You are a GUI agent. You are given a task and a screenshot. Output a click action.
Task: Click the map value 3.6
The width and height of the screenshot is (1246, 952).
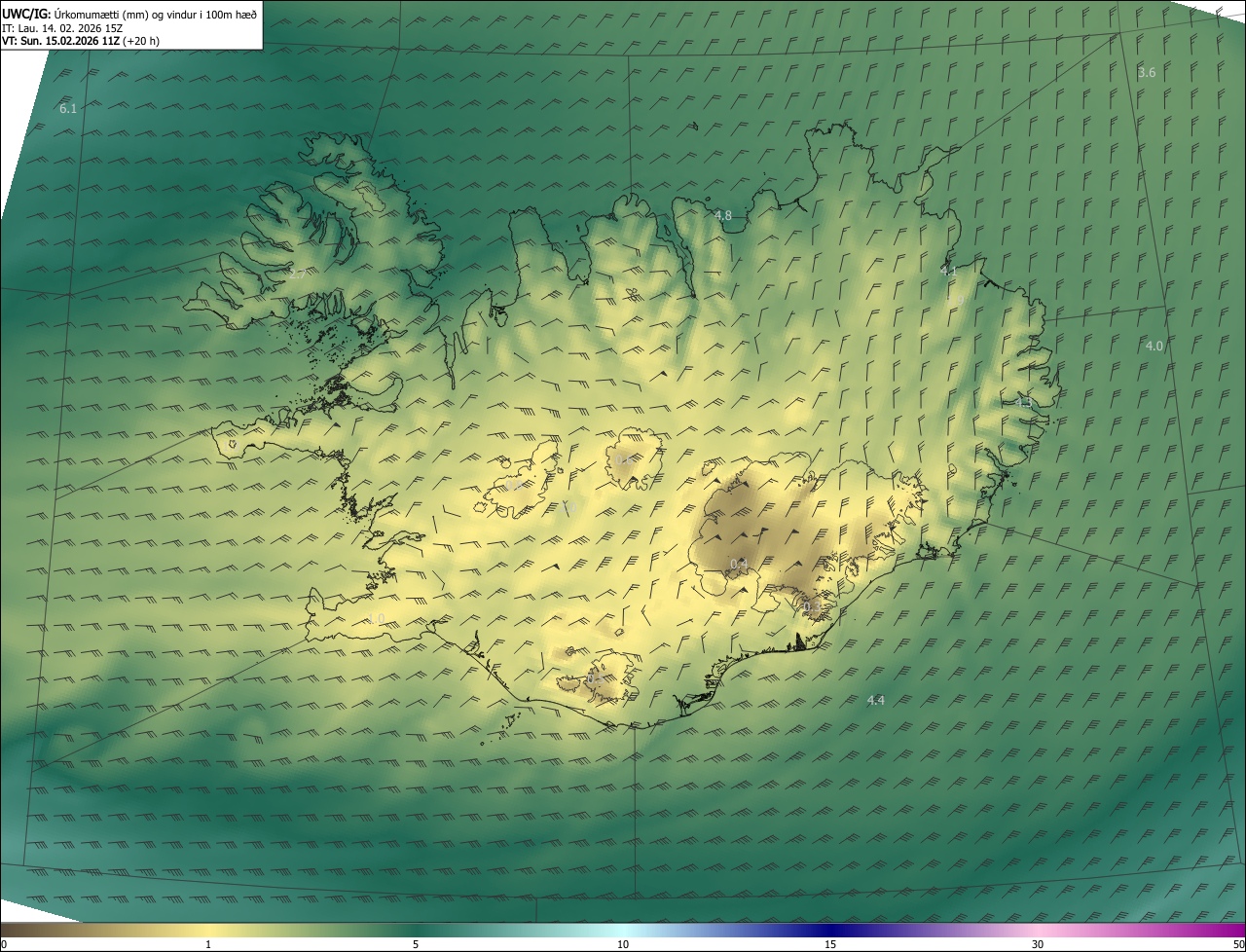coord(1147,73)
